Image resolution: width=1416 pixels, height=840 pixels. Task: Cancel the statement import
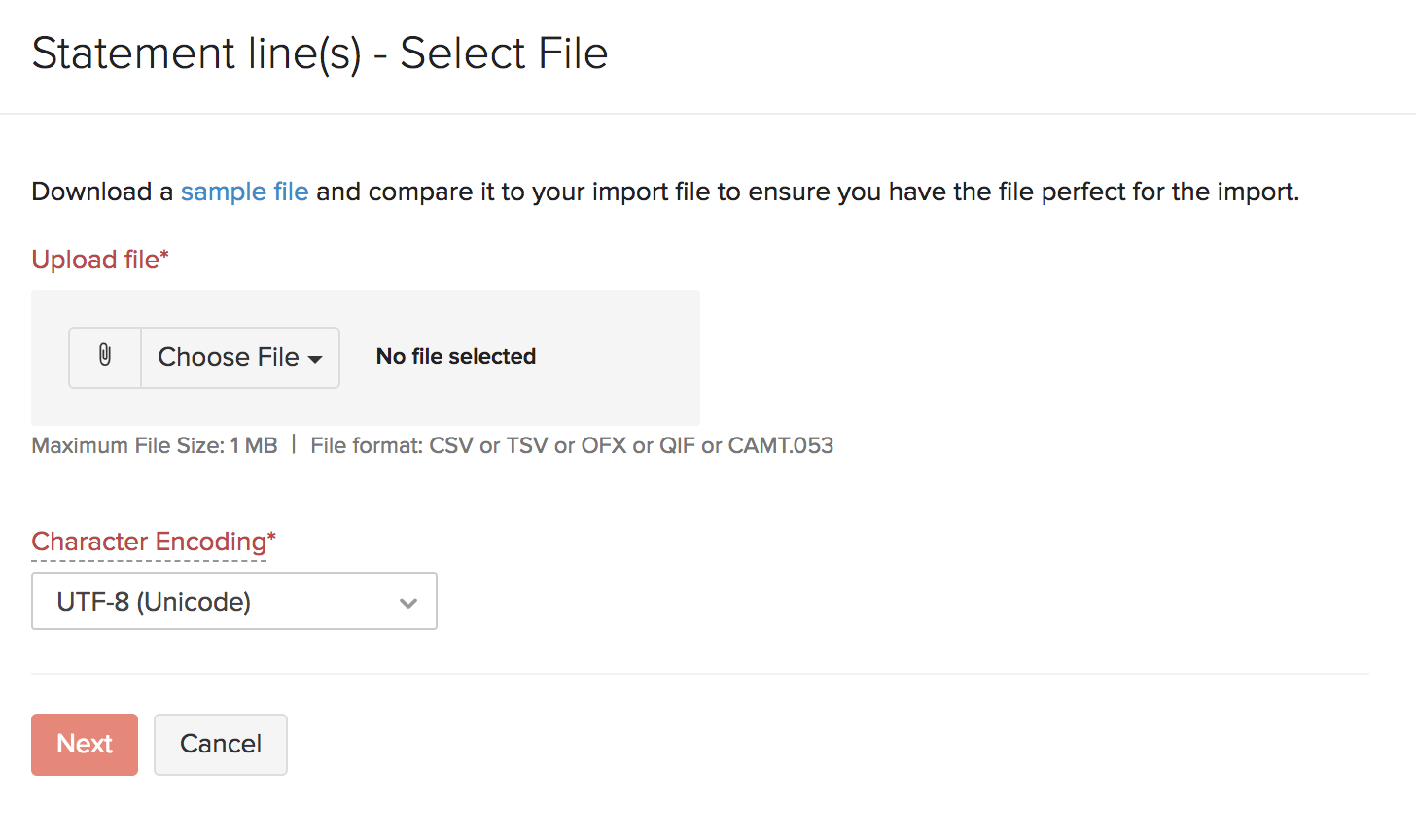[x=221, y=745]
